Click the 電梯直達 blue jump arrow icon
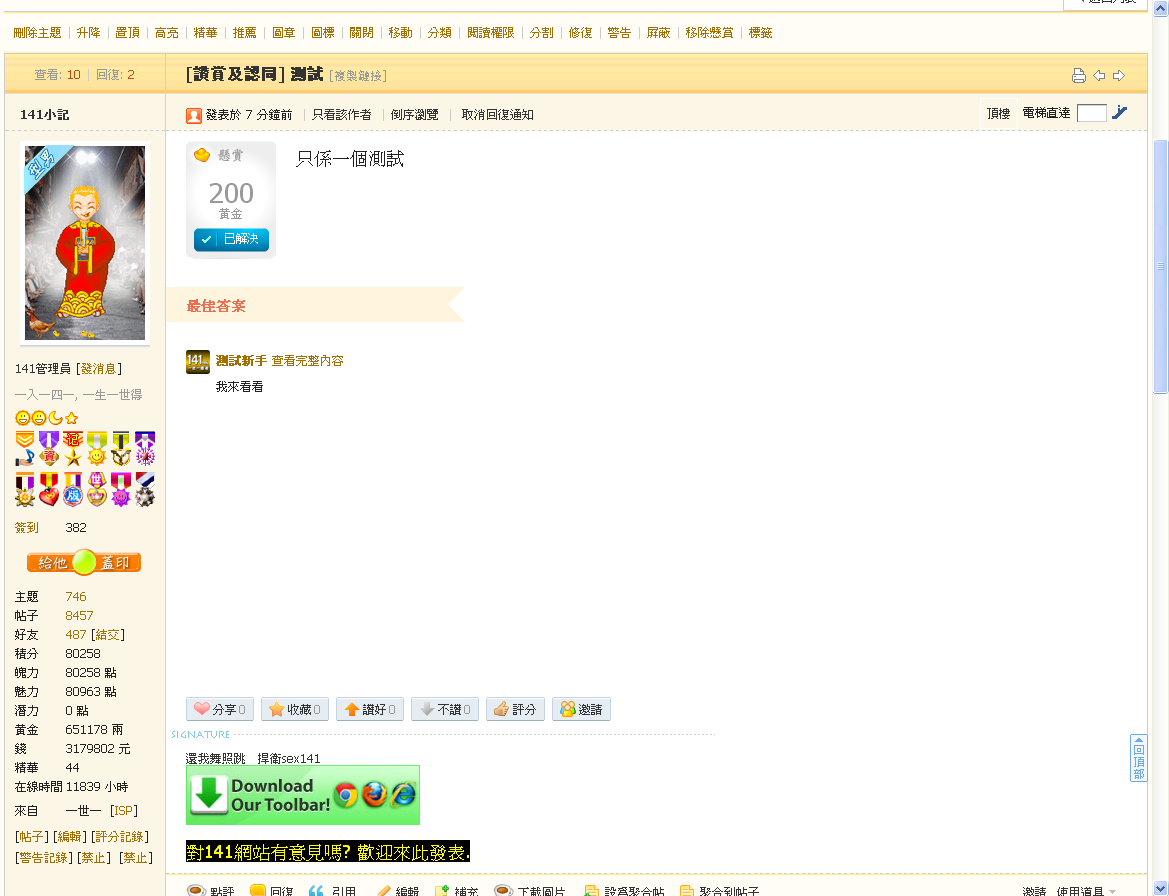 coord(1119,112)
